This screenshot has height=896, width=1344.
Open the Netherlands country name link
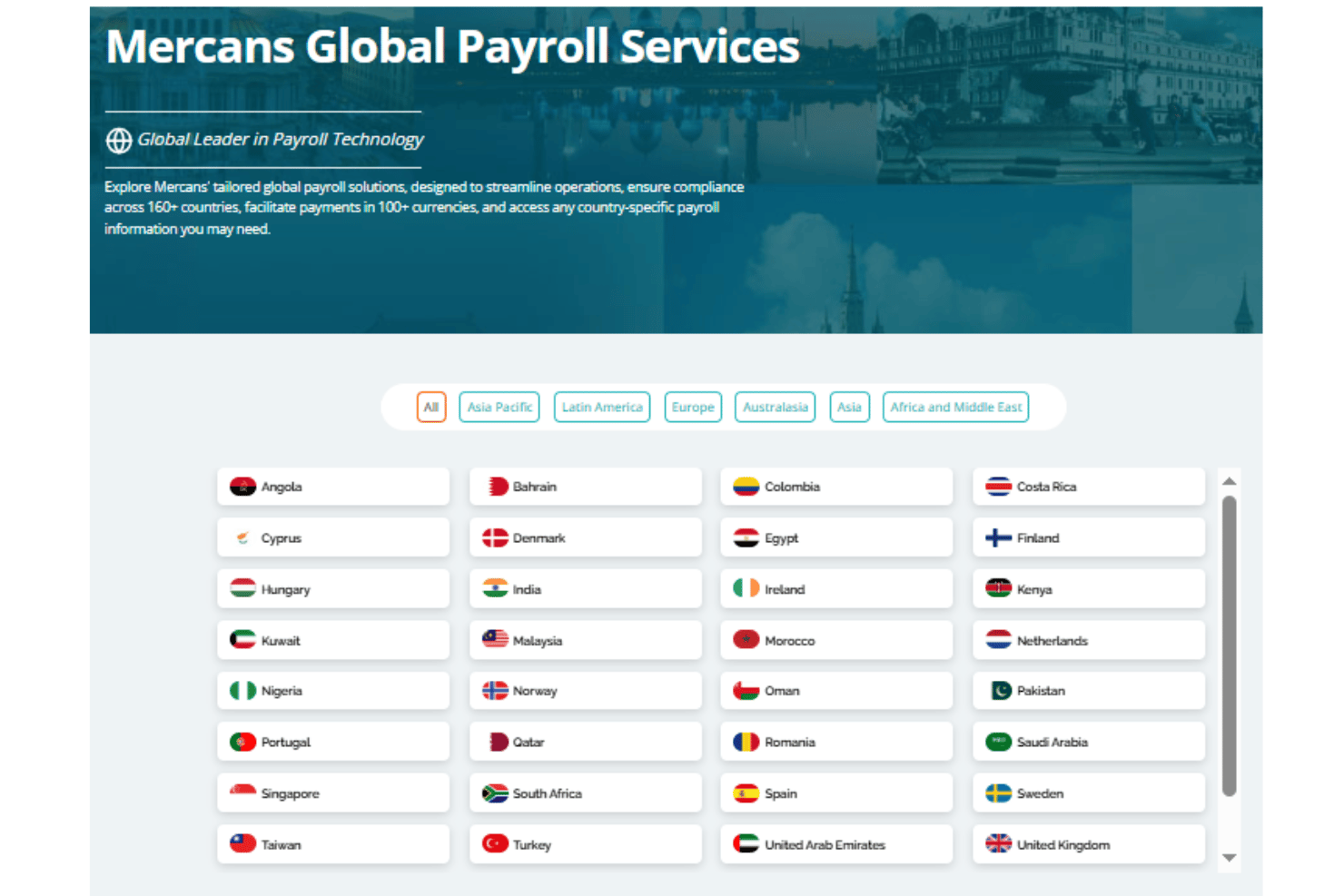coord(1052,641)
